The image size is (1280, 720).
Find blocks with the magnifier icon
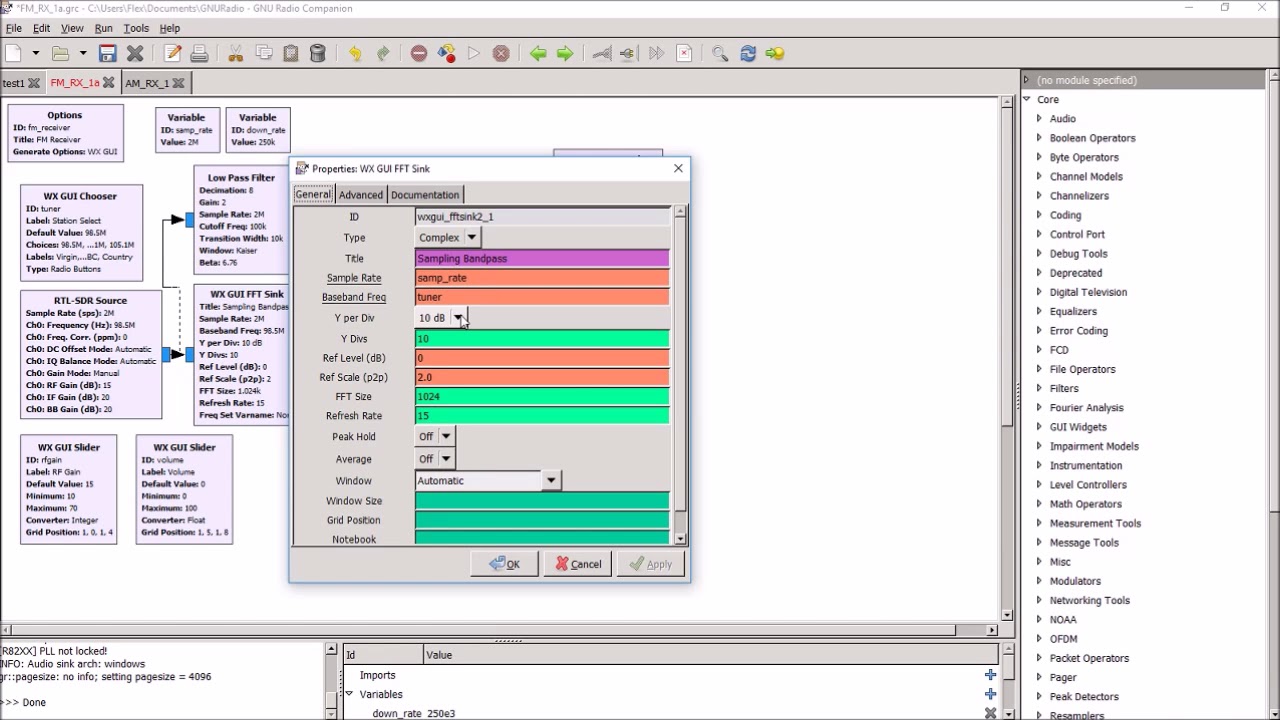[x=720, y=53]
